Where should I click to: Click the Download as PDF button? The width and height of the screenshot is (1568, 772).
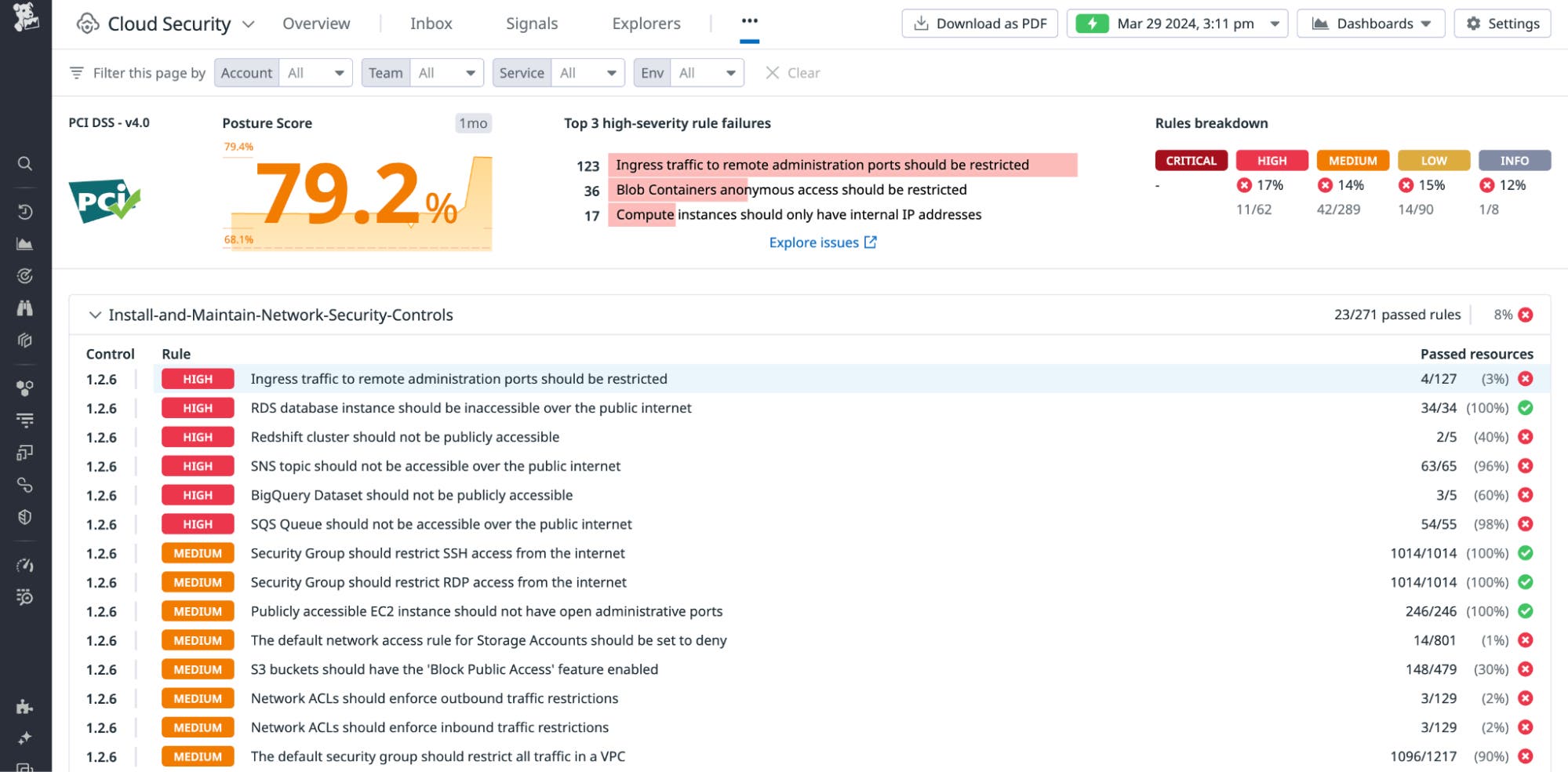pyautogui.click(x=979, y=23)
